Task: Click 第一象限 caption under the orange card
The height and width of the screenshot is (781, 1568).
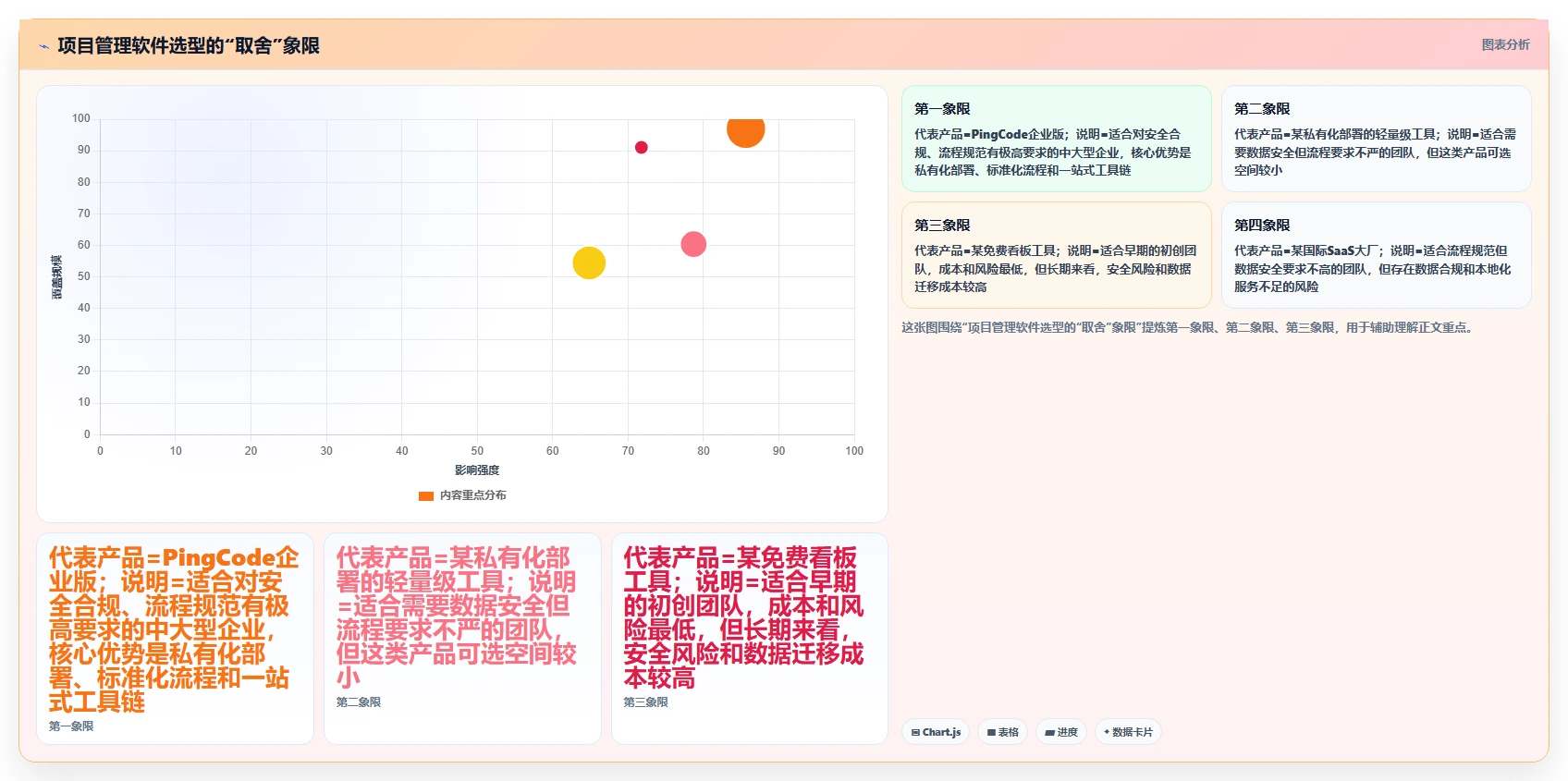Action: [x=71, y=726]
